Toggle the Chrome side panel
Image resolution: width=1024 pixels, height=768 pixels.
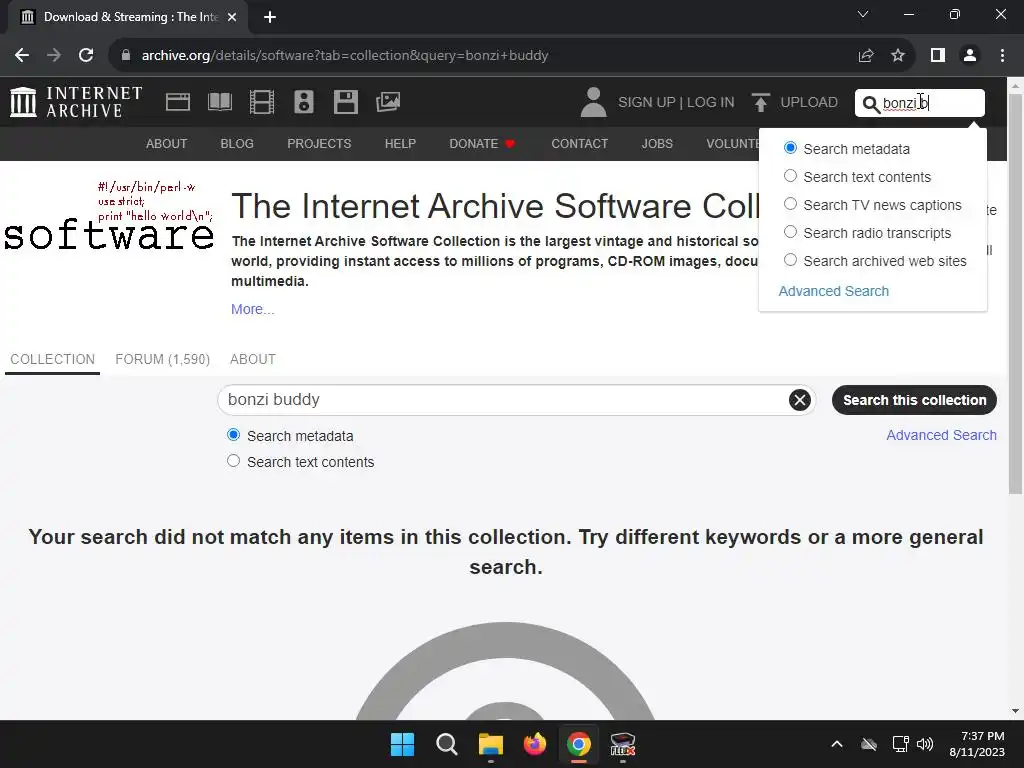[x=938, y=56]
